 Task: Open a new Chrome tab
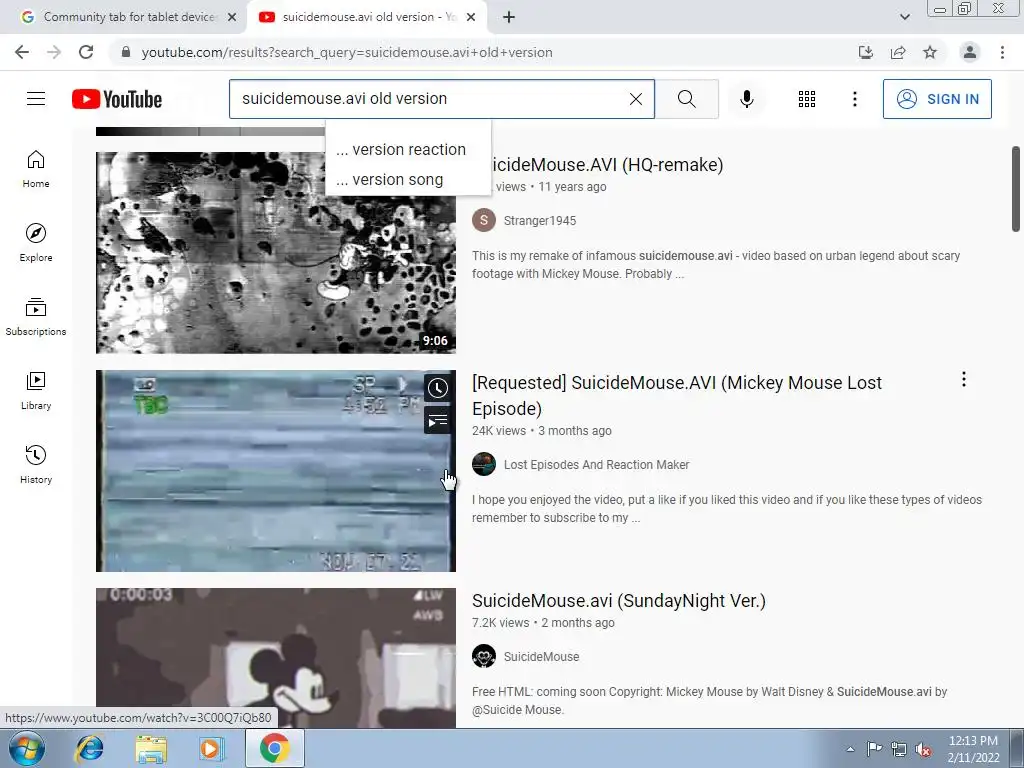[509, 17]
